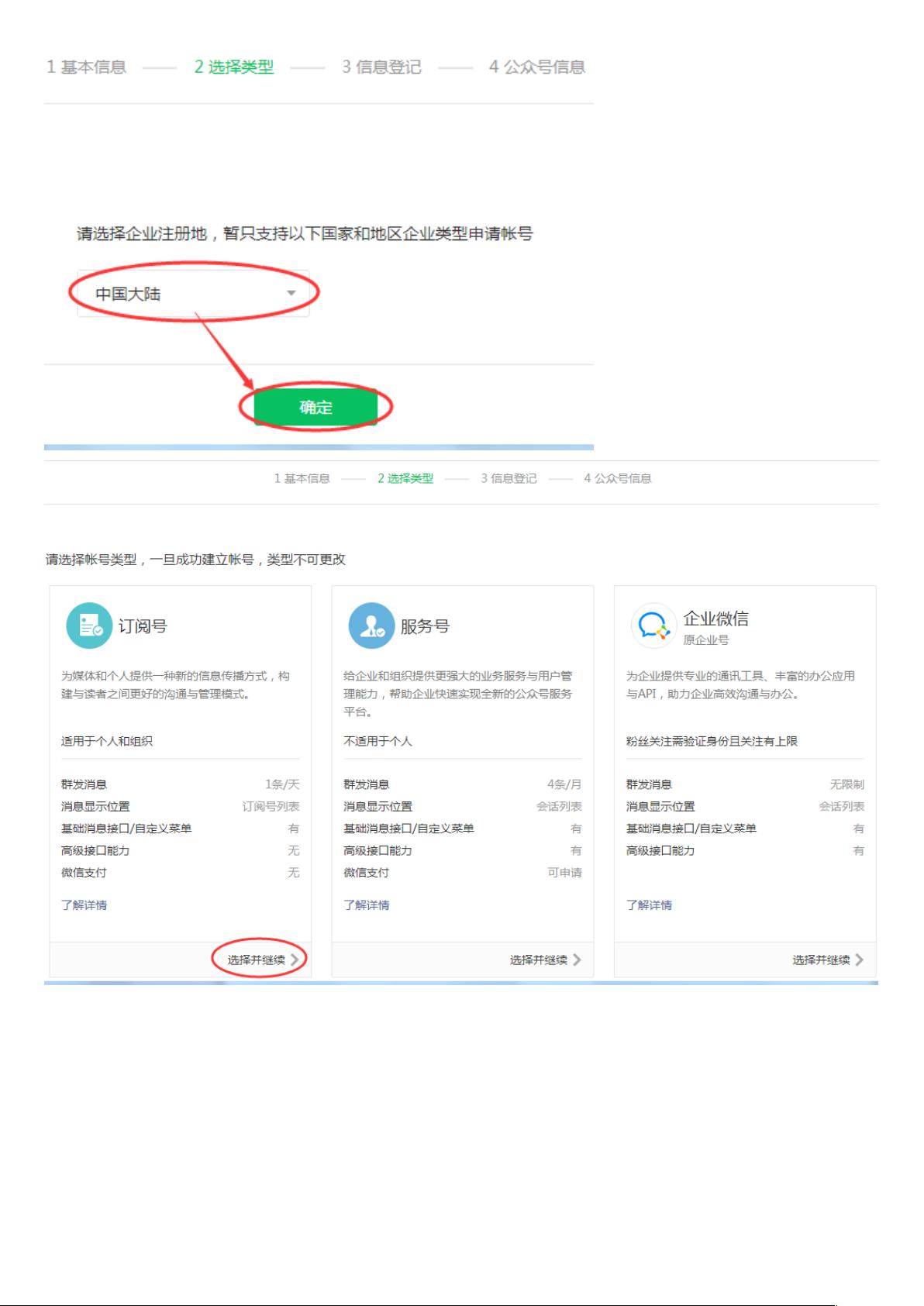Open 了解详情 link for 订阅号
Screen dimensions: 924x1306
pos(84,905)
